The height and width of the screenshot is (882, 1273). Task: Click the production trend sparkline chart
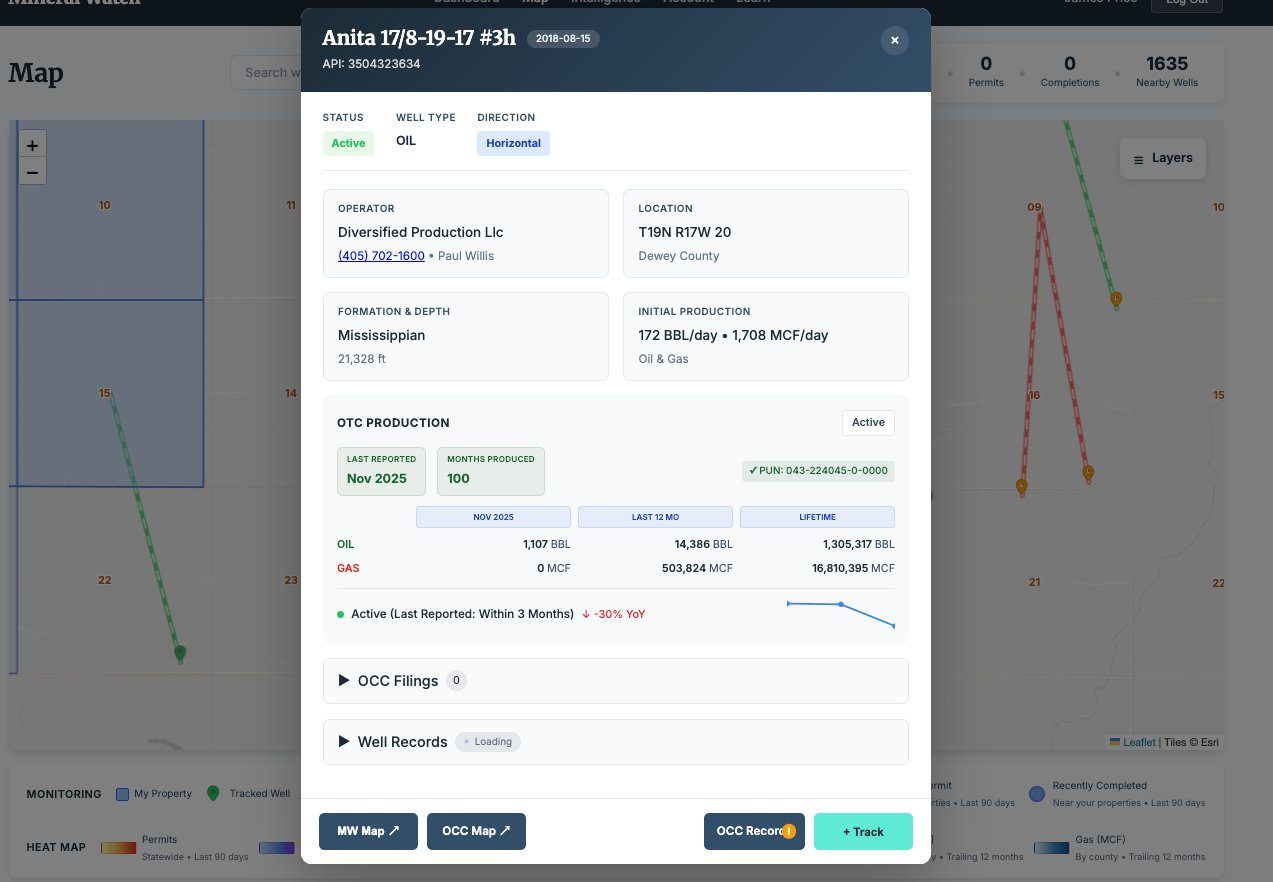(840, 613)
